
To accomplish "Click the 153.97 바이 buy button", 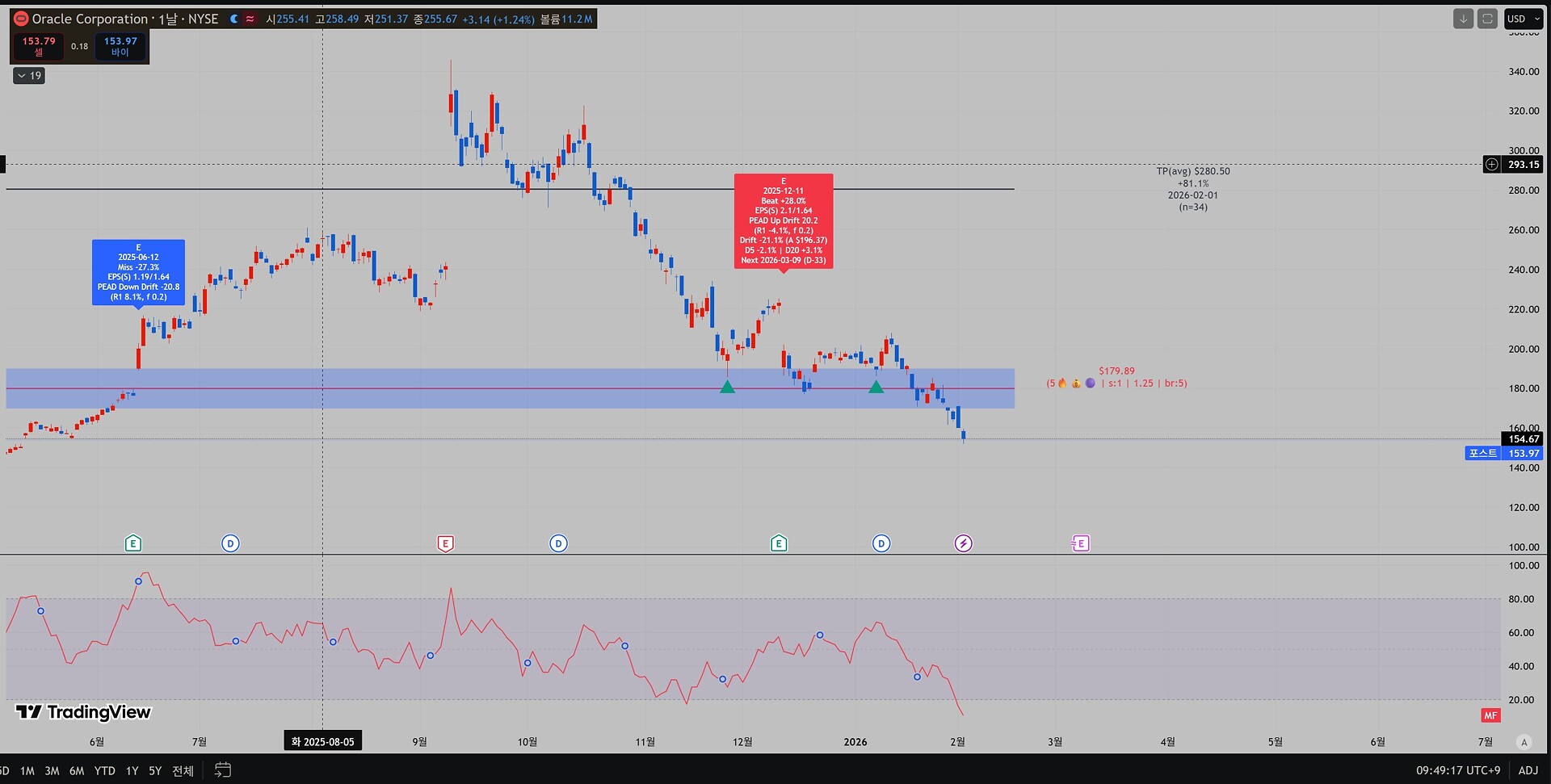I will coord(120,46).
